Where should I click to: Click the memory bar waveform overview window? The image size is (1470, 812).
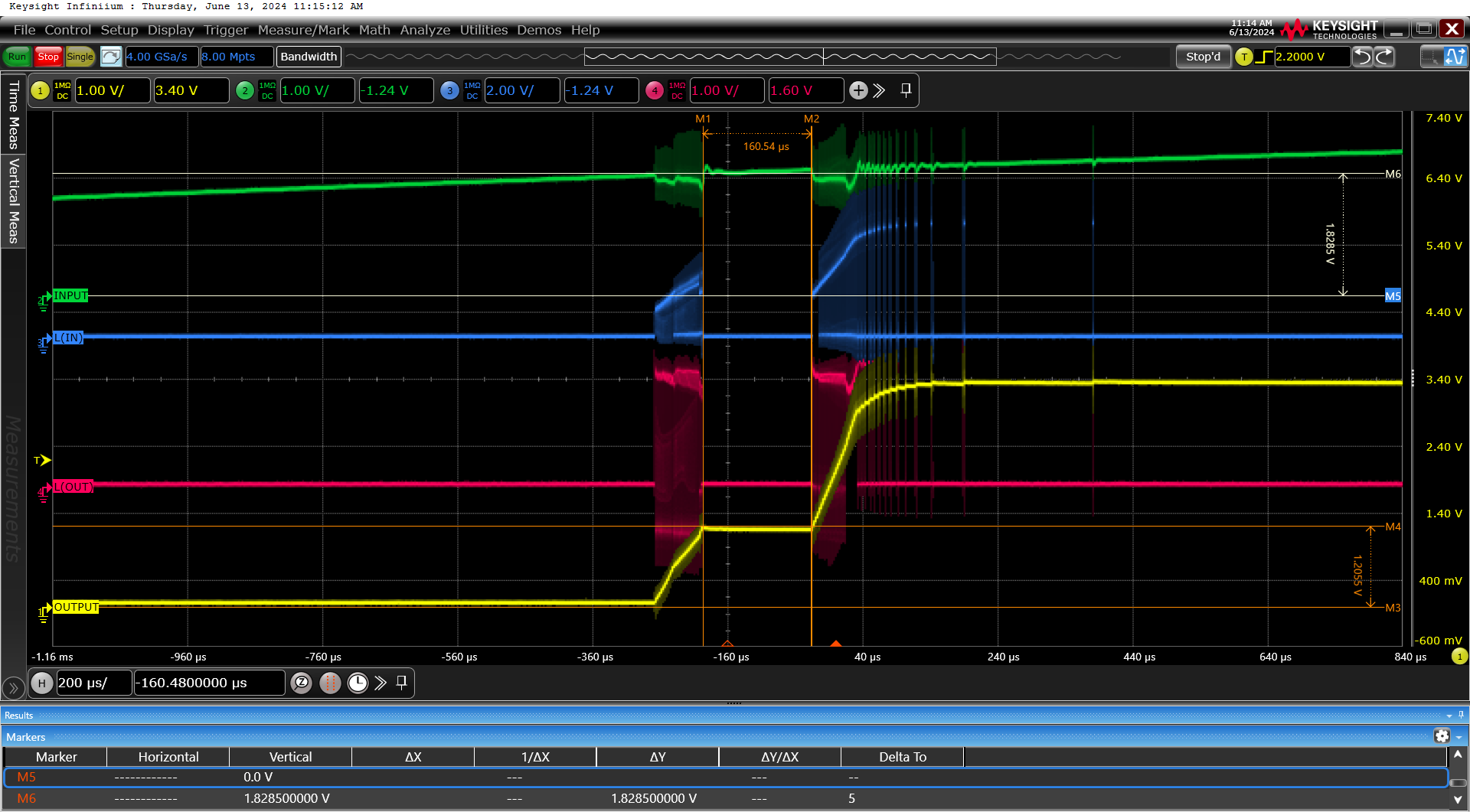click(x=790, y=57)
